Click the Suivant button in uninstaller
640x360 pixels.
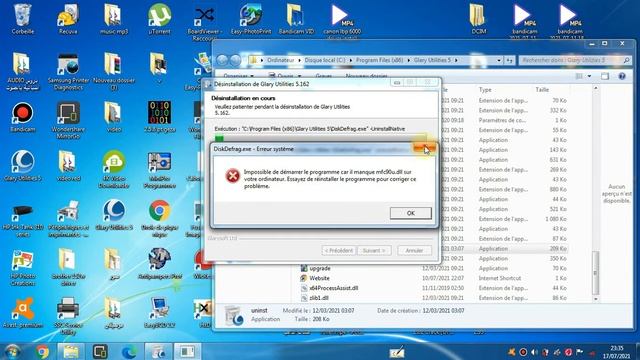pos(374,250)
